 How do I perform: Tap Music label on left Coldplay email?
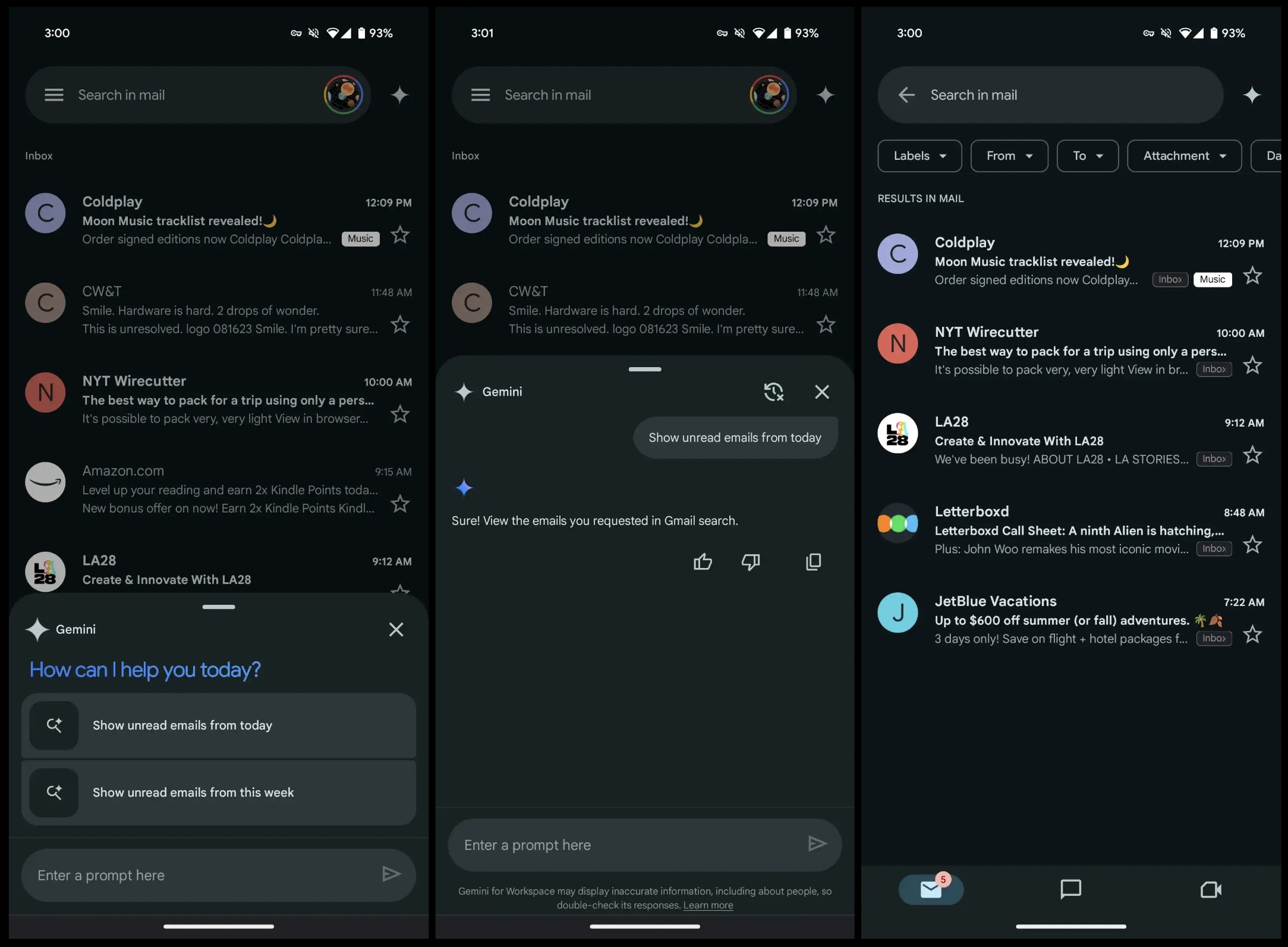click(361, 239)
